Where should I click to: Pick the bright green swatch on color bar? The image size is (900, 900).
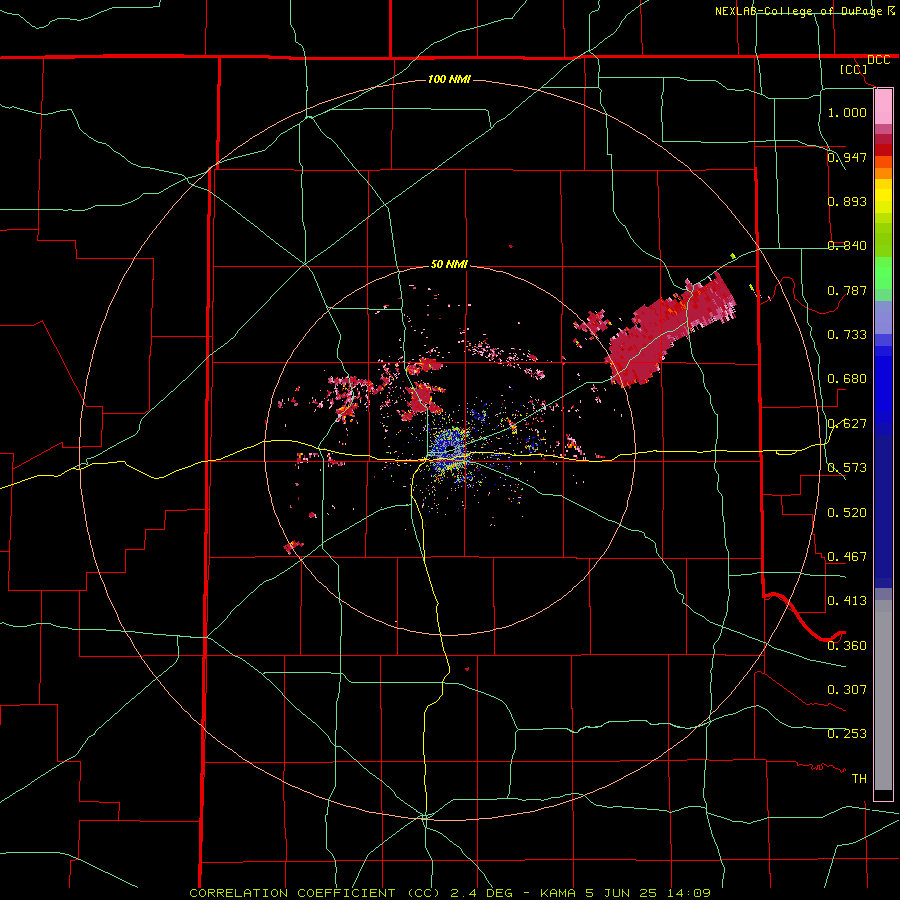click(883, 273)
